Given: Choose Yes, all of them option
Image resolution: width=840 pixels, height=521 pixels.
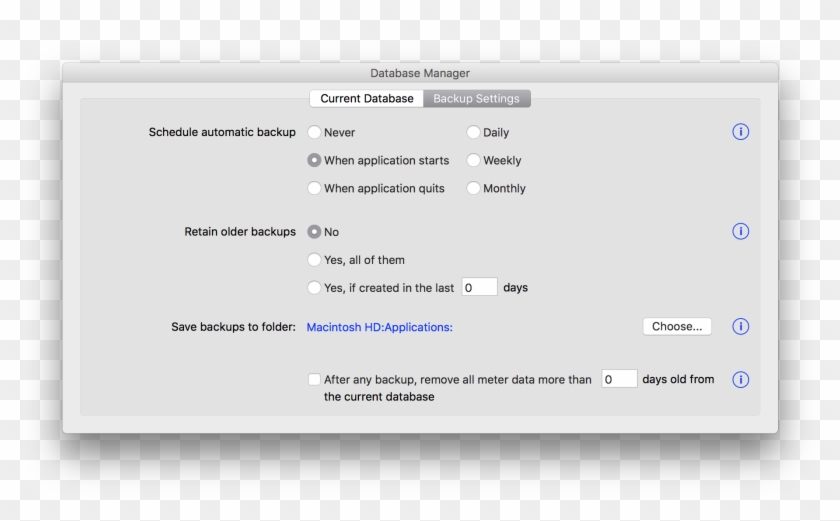Looking at the screenshot, I should (315, 260).
